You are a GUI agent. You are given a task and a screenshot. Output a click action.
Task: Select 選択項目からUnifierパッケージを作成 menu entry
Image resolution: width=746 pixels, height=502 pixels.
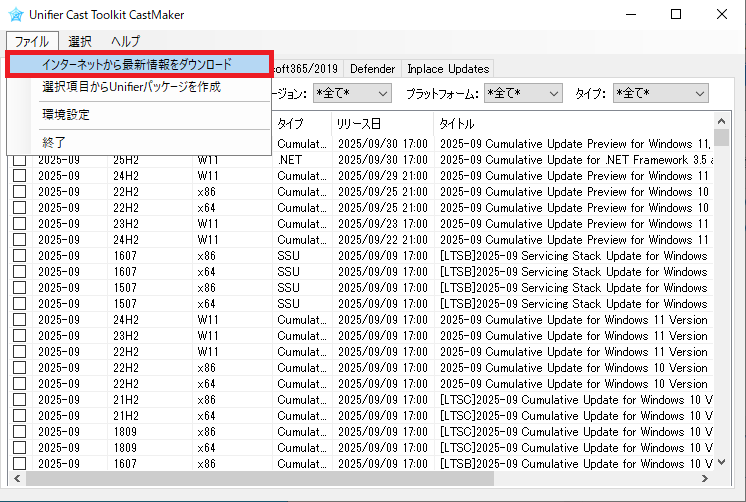pos(131,88)
